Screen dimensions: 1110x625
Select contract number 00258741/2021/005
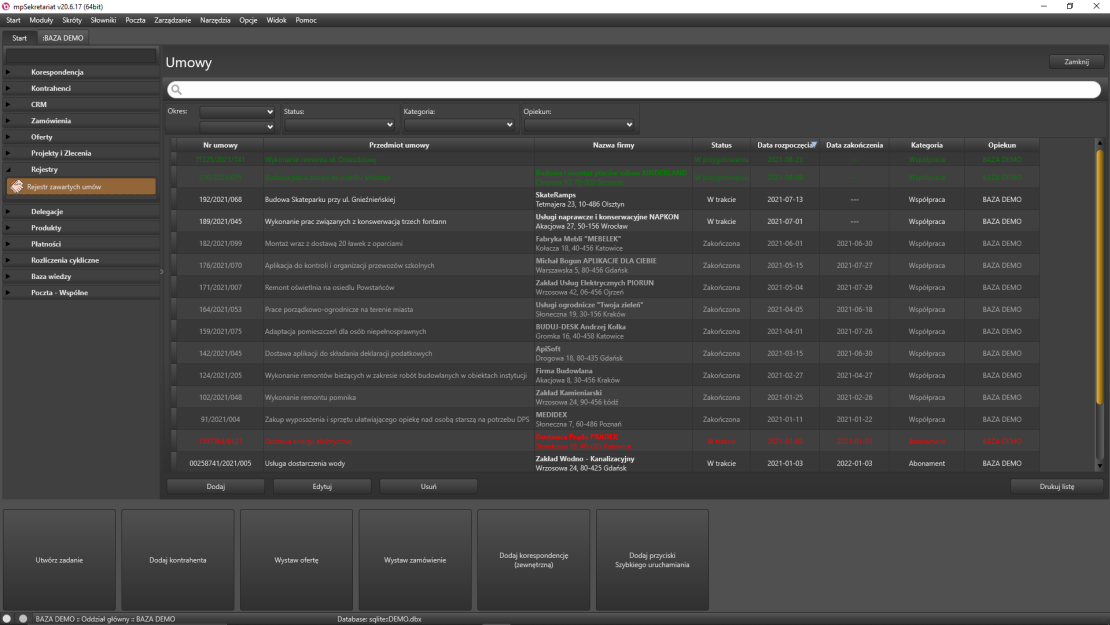coord(220,464)
